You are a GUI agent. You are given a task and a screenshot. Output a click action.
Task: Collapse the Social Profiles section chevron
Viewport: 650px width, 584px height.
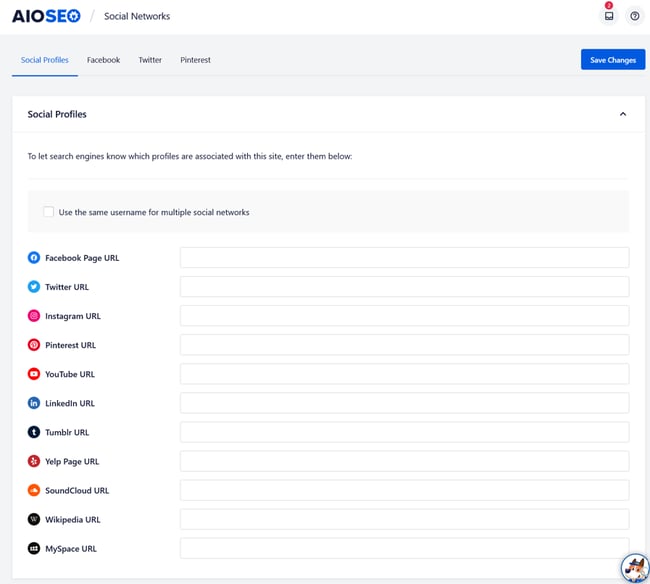pos(623,114)
